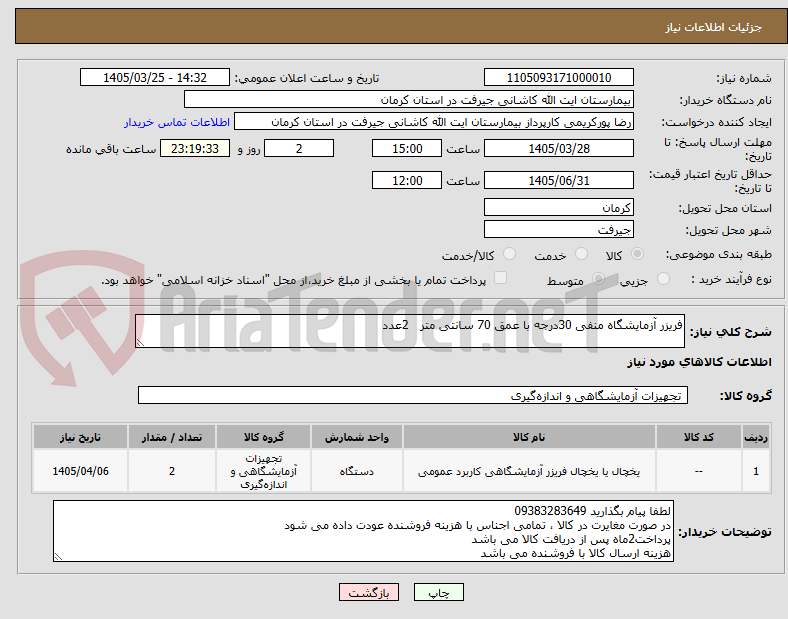The height and width of the screenshot is (619, 788).
Task: Click the item name cell یخچال فریزر آزمایشگاهی
Action: 529,471
